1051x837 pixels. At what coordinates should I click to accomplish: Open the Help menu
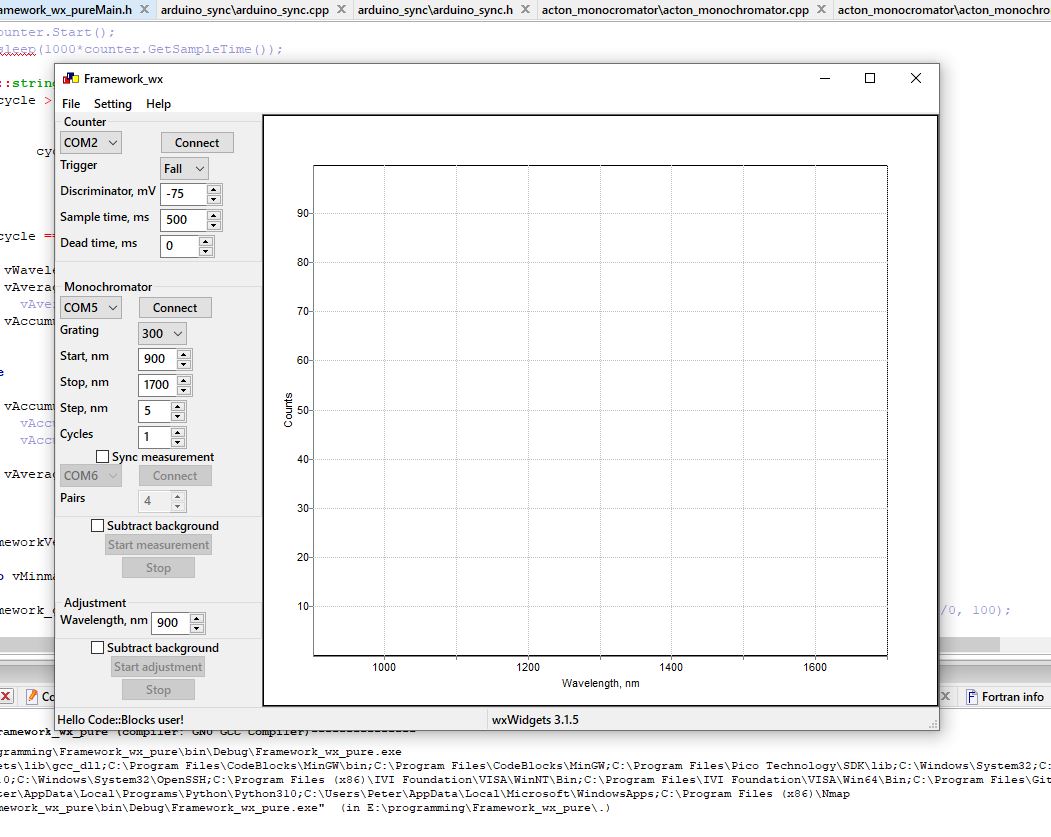click(158, 103)
